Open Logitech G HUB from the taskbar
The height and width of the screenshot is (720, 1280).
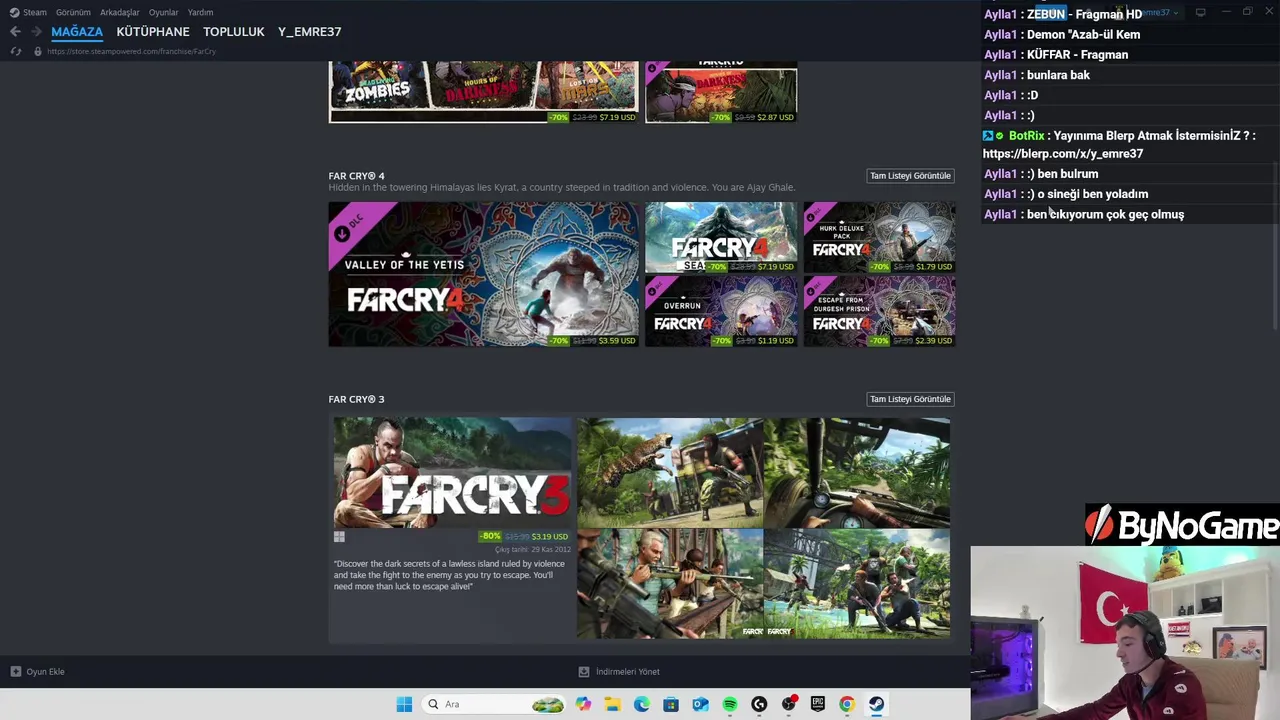759,704
